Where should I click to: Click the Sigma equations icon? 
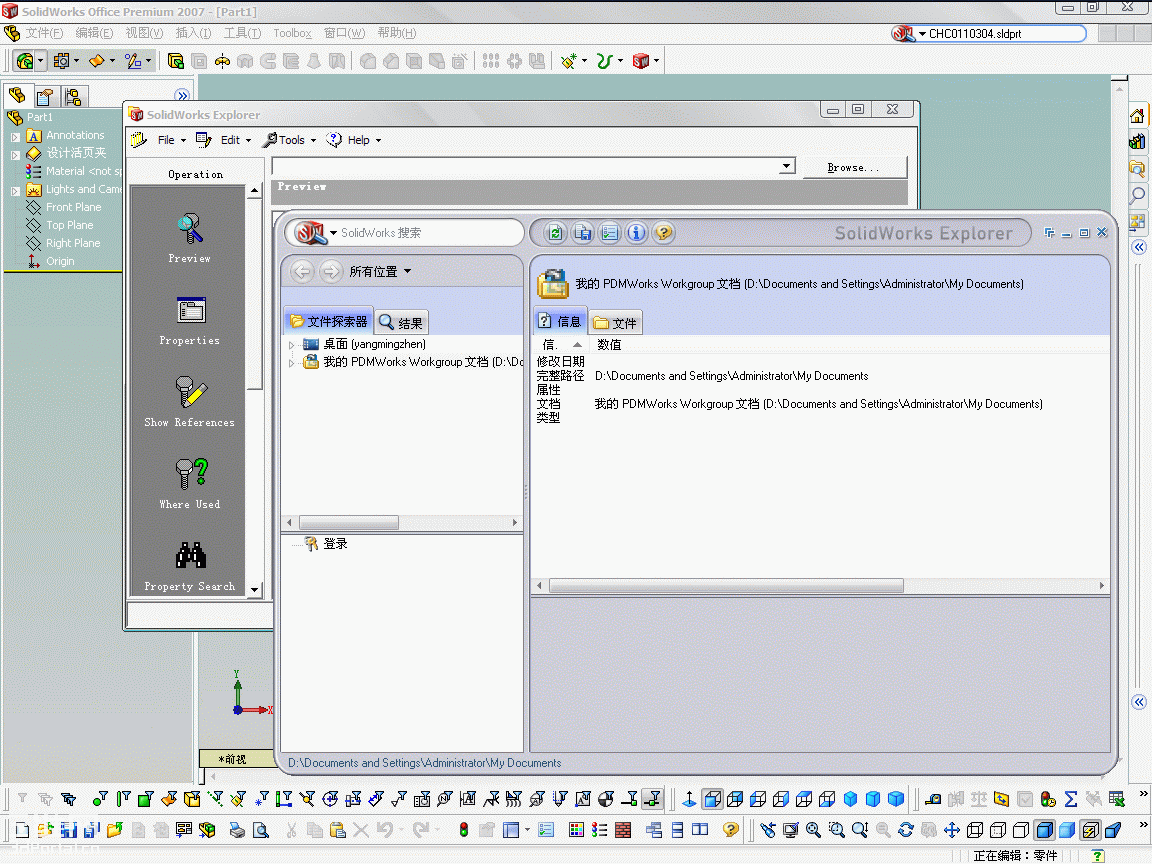[x=1070, y=799]
